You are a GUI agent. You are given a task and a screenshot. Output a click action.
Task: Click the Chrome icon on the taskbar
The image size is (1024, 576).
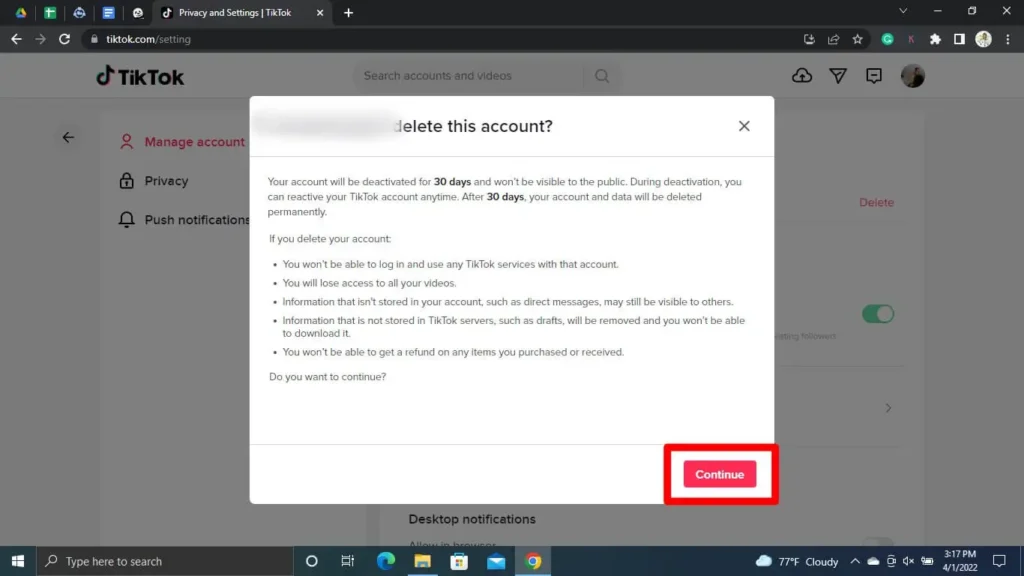[533, 561]
